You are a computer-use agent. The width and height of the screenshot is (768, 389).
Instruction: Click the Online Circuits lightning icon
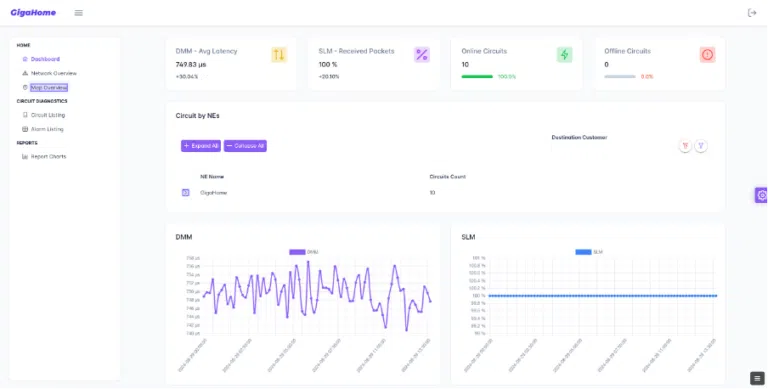pos(565,54)
